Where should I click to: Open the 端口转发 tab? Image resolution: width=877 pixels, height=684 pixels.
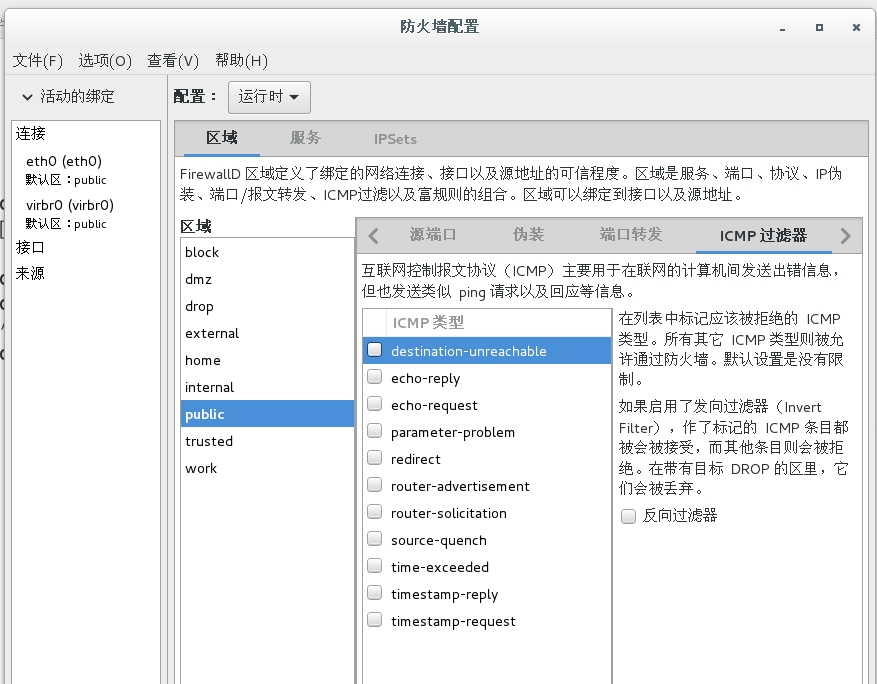point(631,235)
